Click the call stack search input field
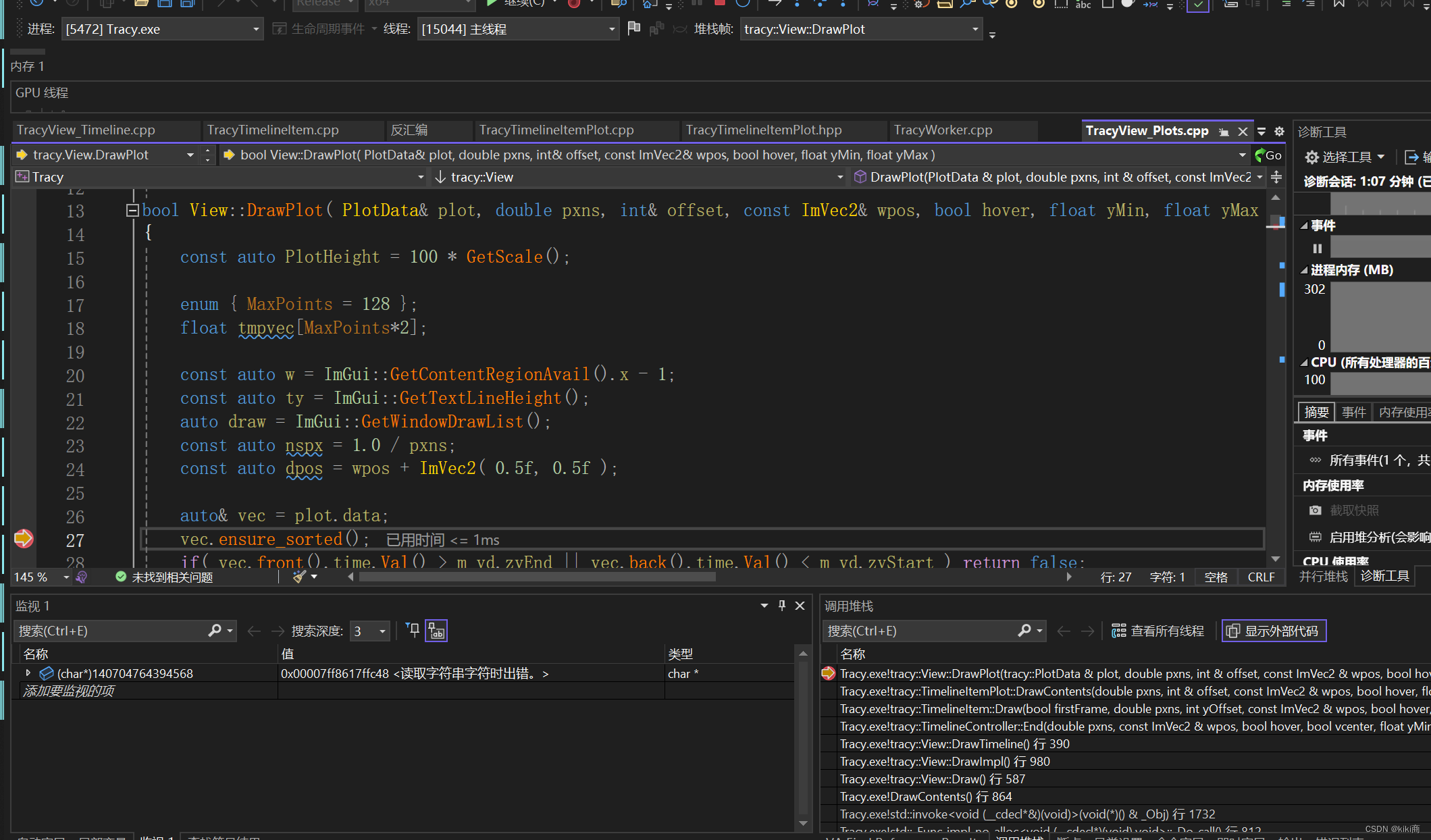Viewport: 1431px width, 840px height. click(x=920, y=631)
